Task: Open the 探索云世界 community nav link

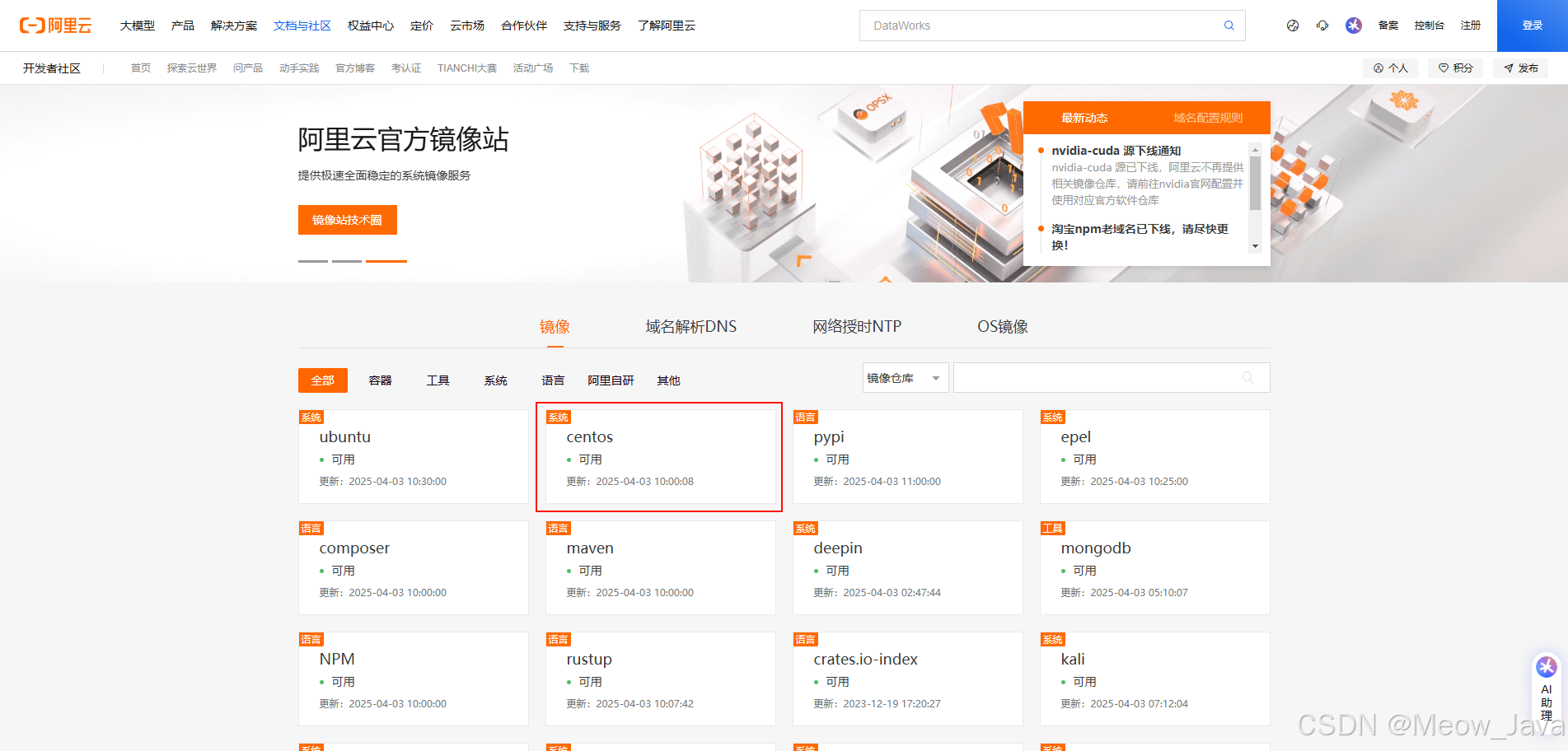Action: coord(192,68)
